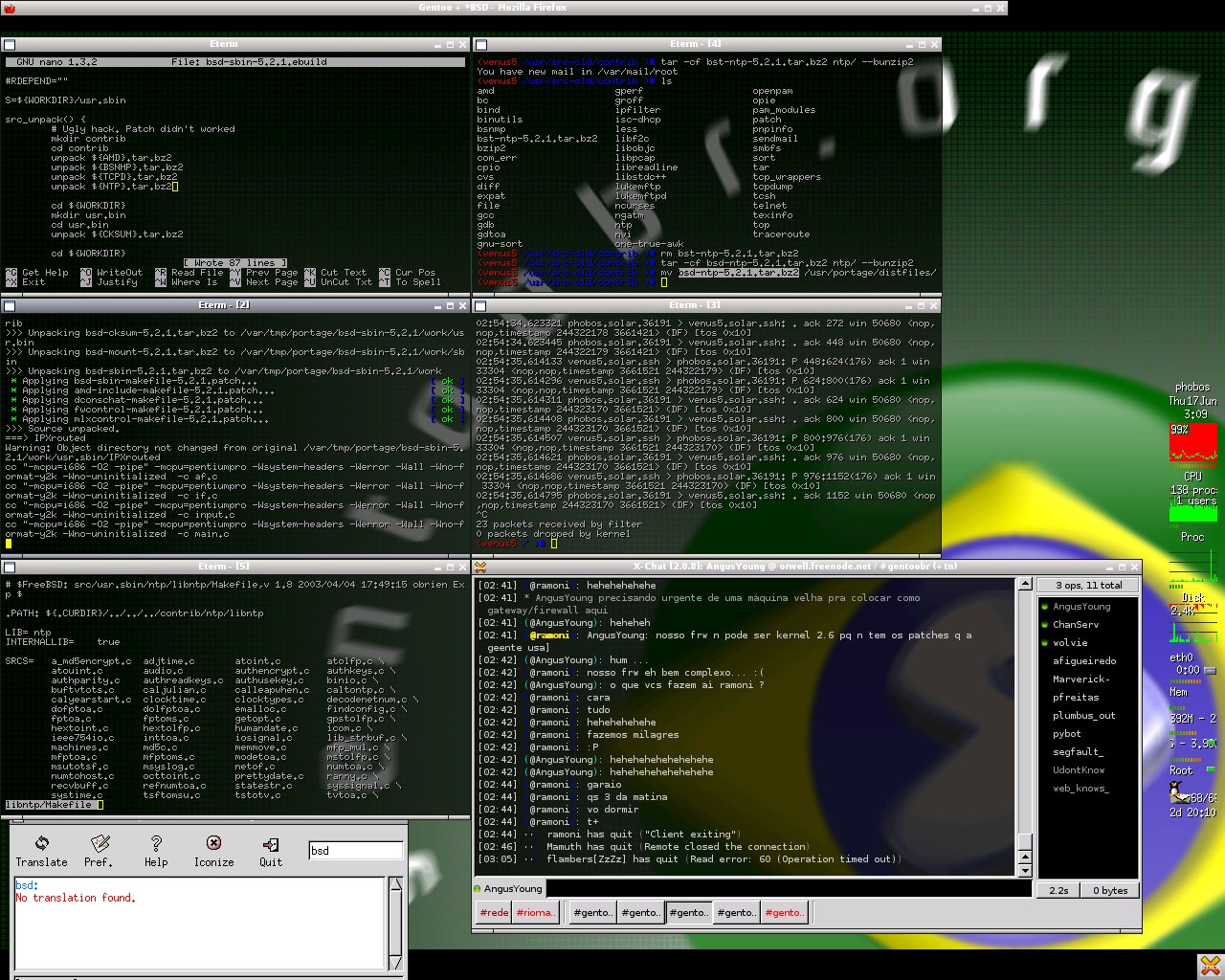Select user pybot in the user list
1225x980 pixels.
[x=1067, y=734]
